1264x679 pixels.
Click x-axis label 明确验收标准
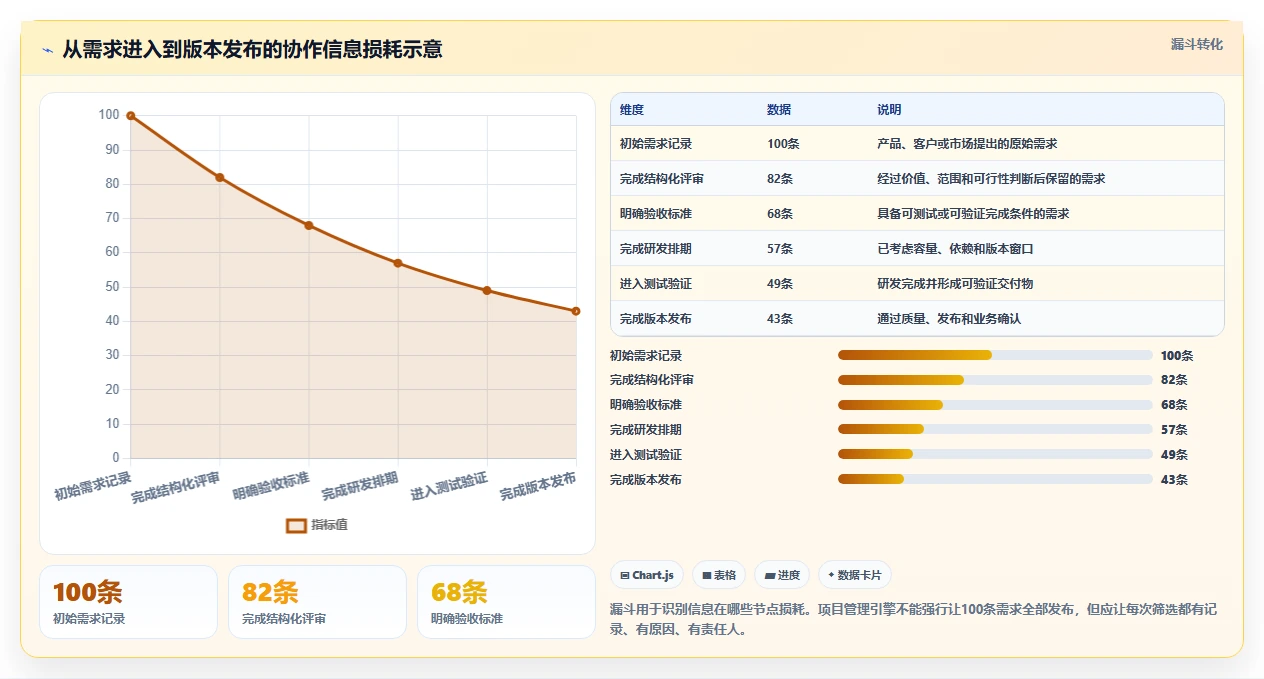pos(271,486)
